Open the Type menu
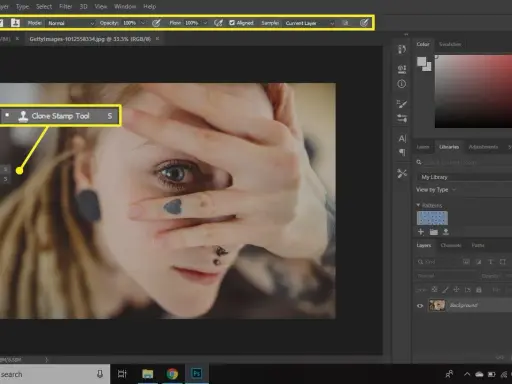This screenshot has width=512, height=384. 22,6
